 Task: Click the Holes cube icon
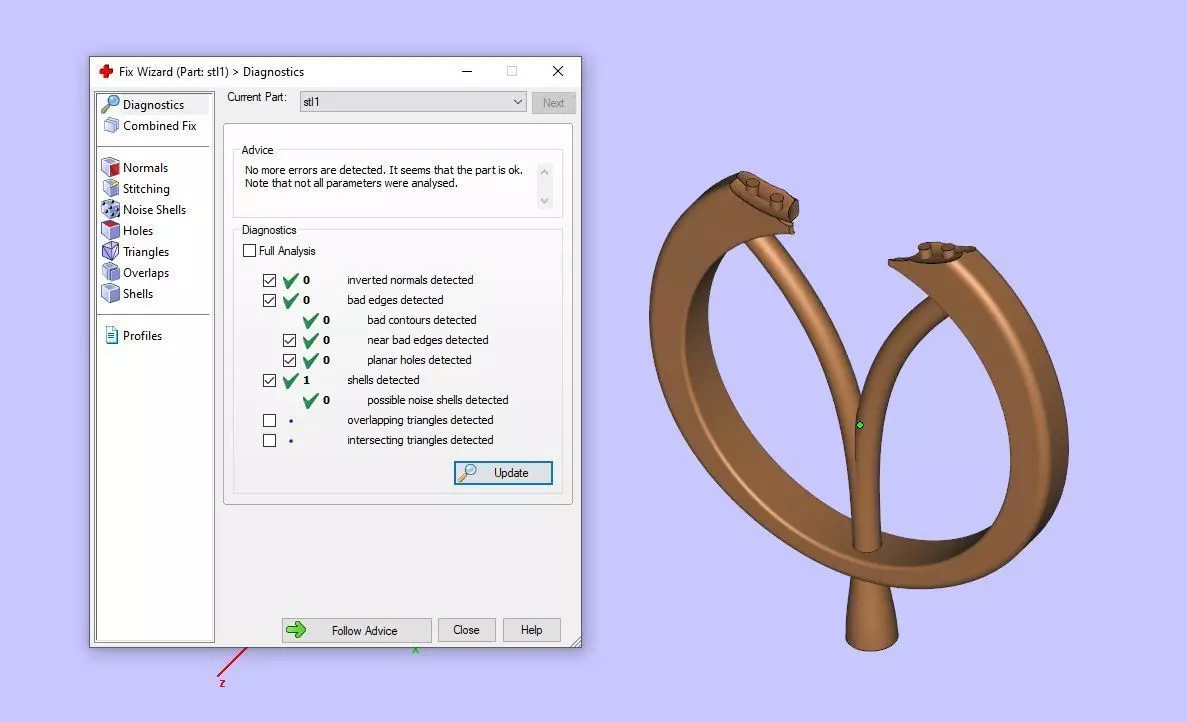pyautogui.click(x=111, y=230)
